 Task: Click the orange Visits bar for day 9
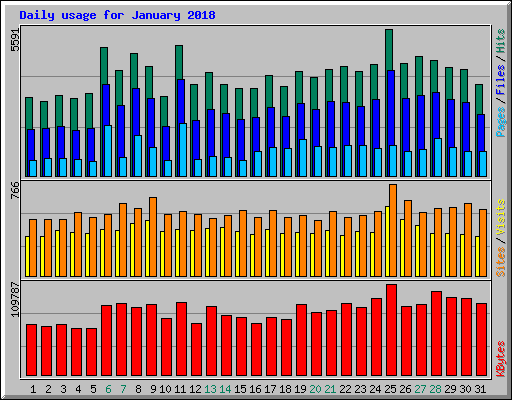point(153,237)
